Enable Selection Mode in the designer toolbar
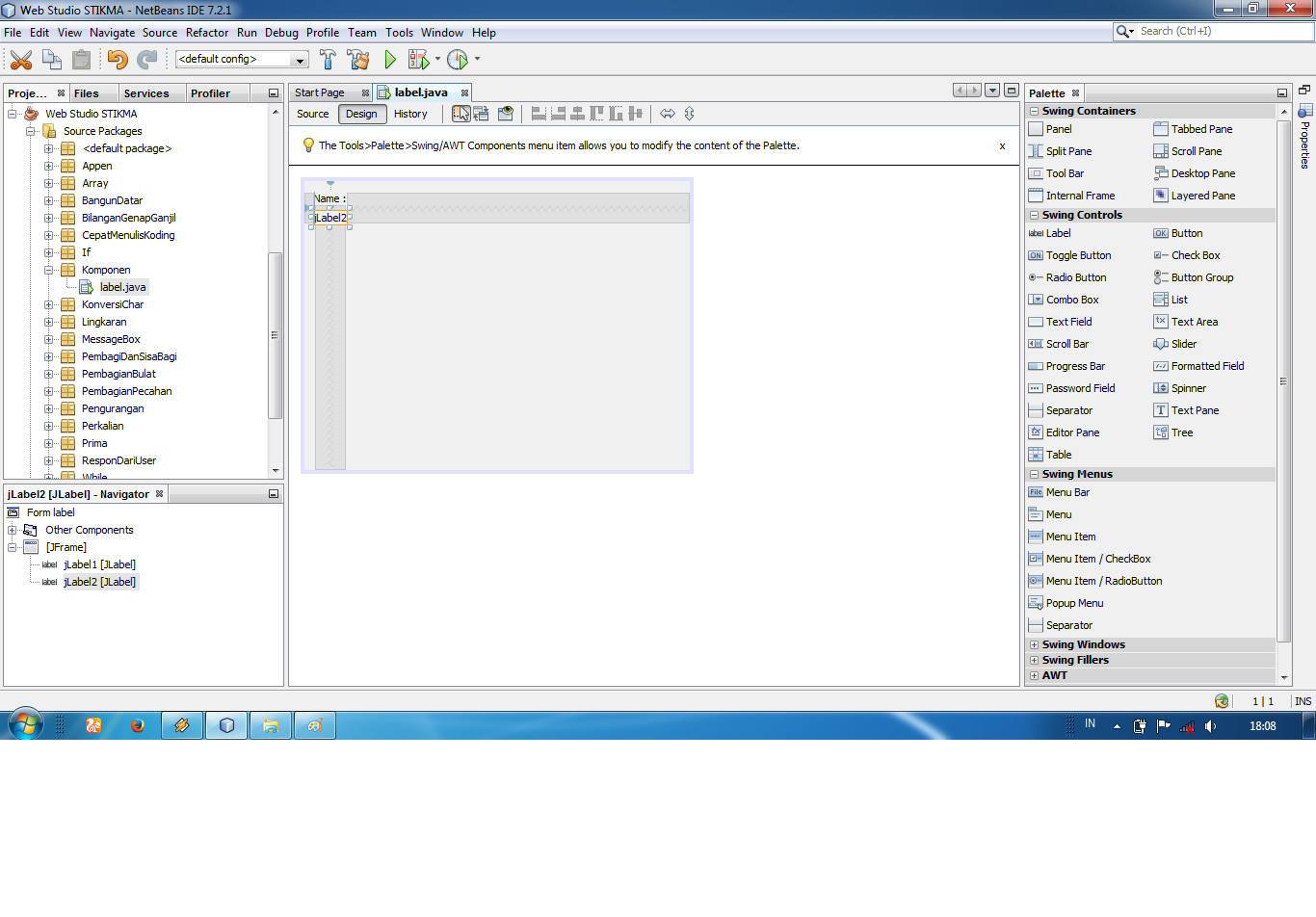Screen dimensions: 1316x917 coord(459,114)
